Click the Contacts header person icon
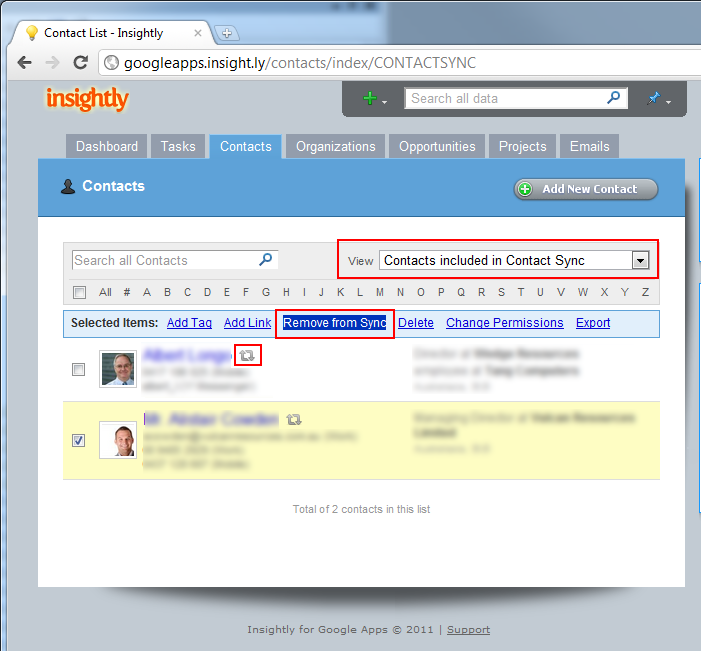Screen dimensions: 701x651 click(68, 186)
